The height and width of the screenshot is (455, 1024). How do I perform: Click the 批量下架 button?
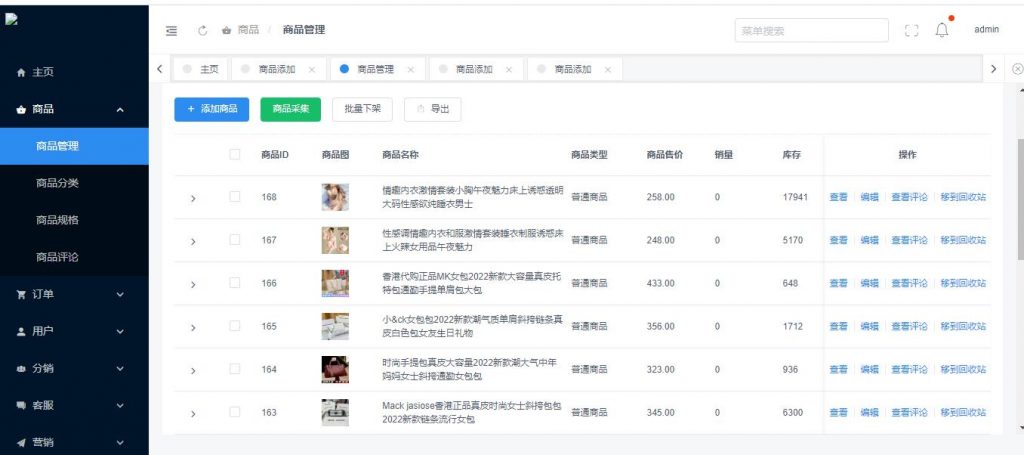point(362,109)
